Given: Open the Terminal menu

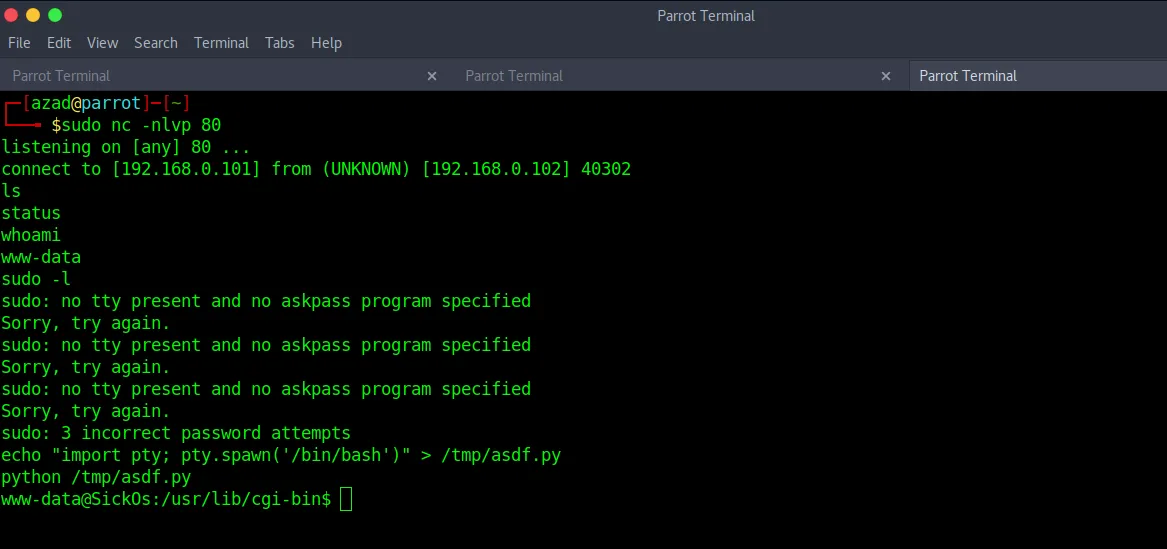Looking at the screenshot, I should (x=221, y=43).
